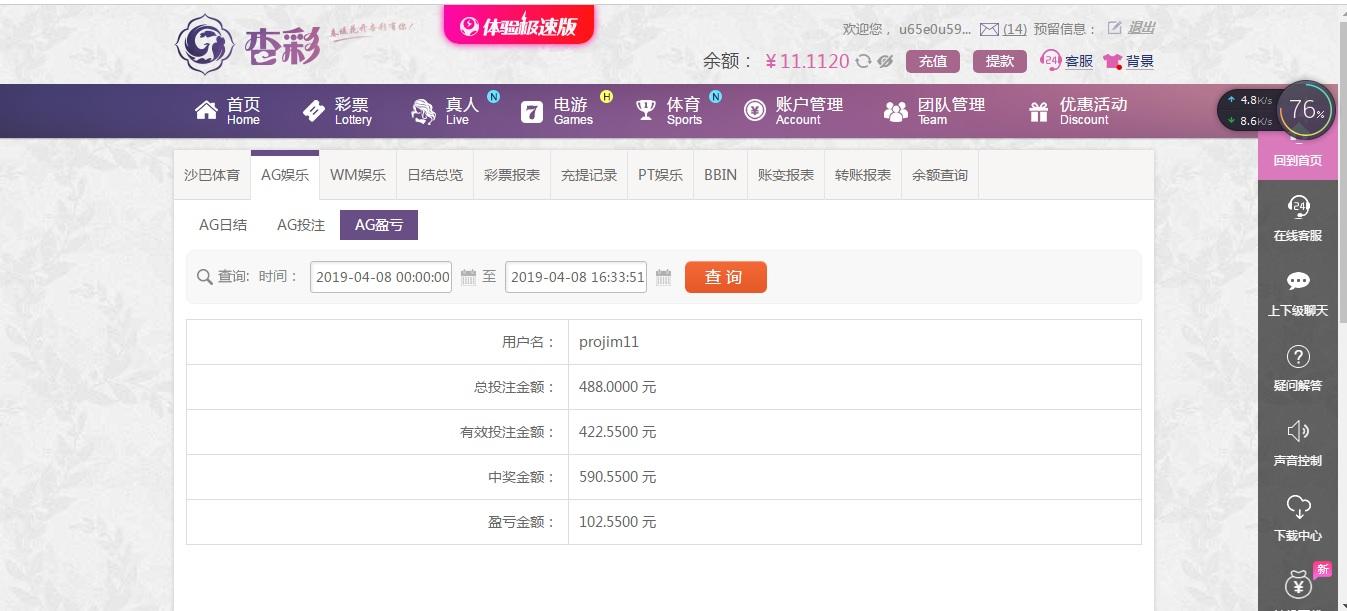Switch to the 日结总览 tab
The image size is (1347, 611).
click(x=435, y=174)
